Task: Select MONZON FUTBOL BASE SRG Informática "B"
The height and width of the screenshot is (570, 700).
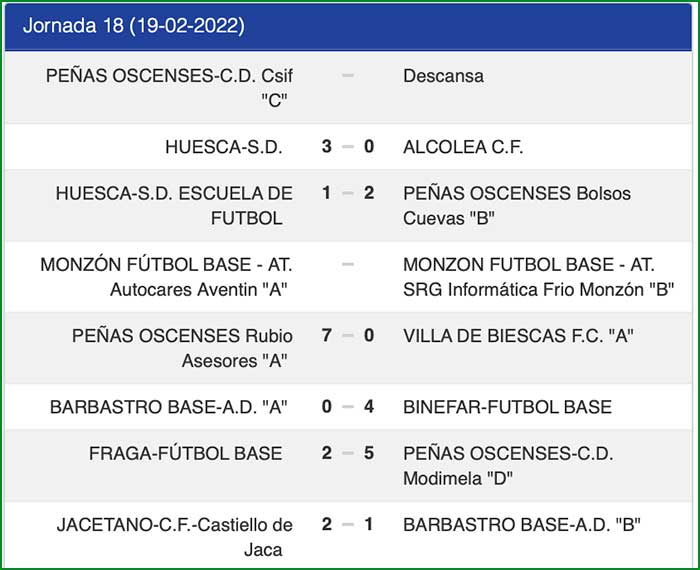Action: [x=537, y=277]
